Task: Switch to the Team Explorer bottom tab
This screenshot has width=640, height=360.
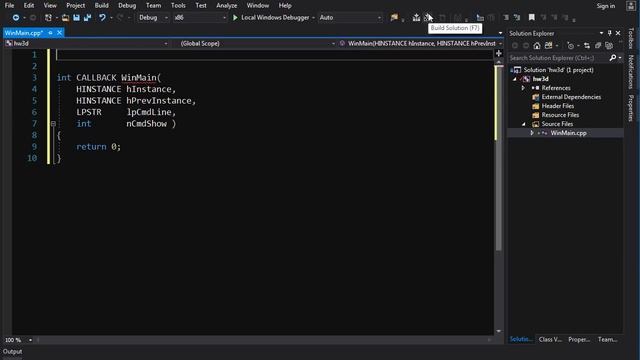Action: point(607,339)
